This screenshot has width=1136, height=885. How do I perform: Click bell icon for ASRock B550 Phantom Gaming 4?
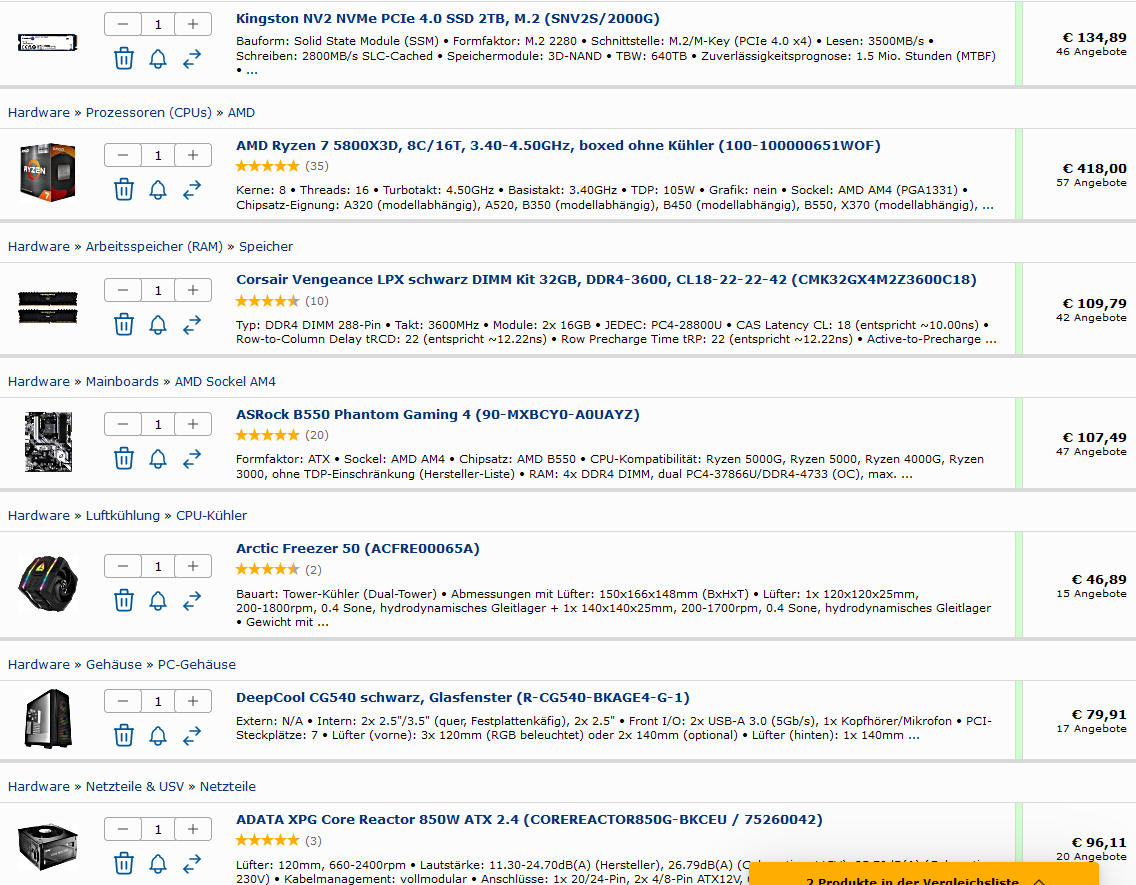click(158, 458)
